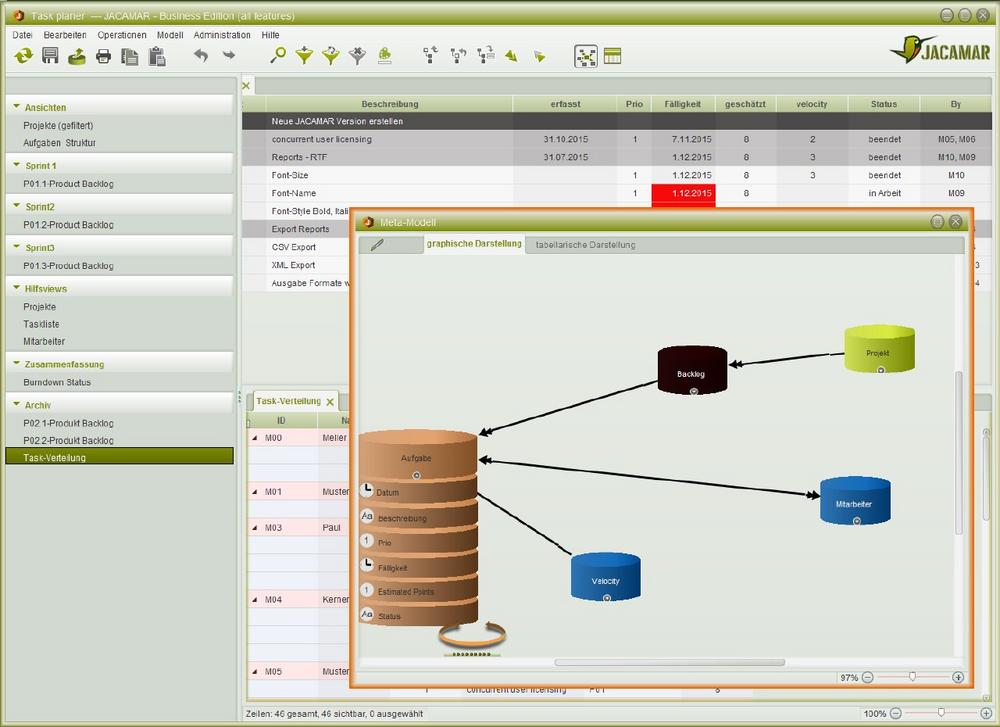Open the Modell menu
The image size is (1000, 727).
pos(170,35)
